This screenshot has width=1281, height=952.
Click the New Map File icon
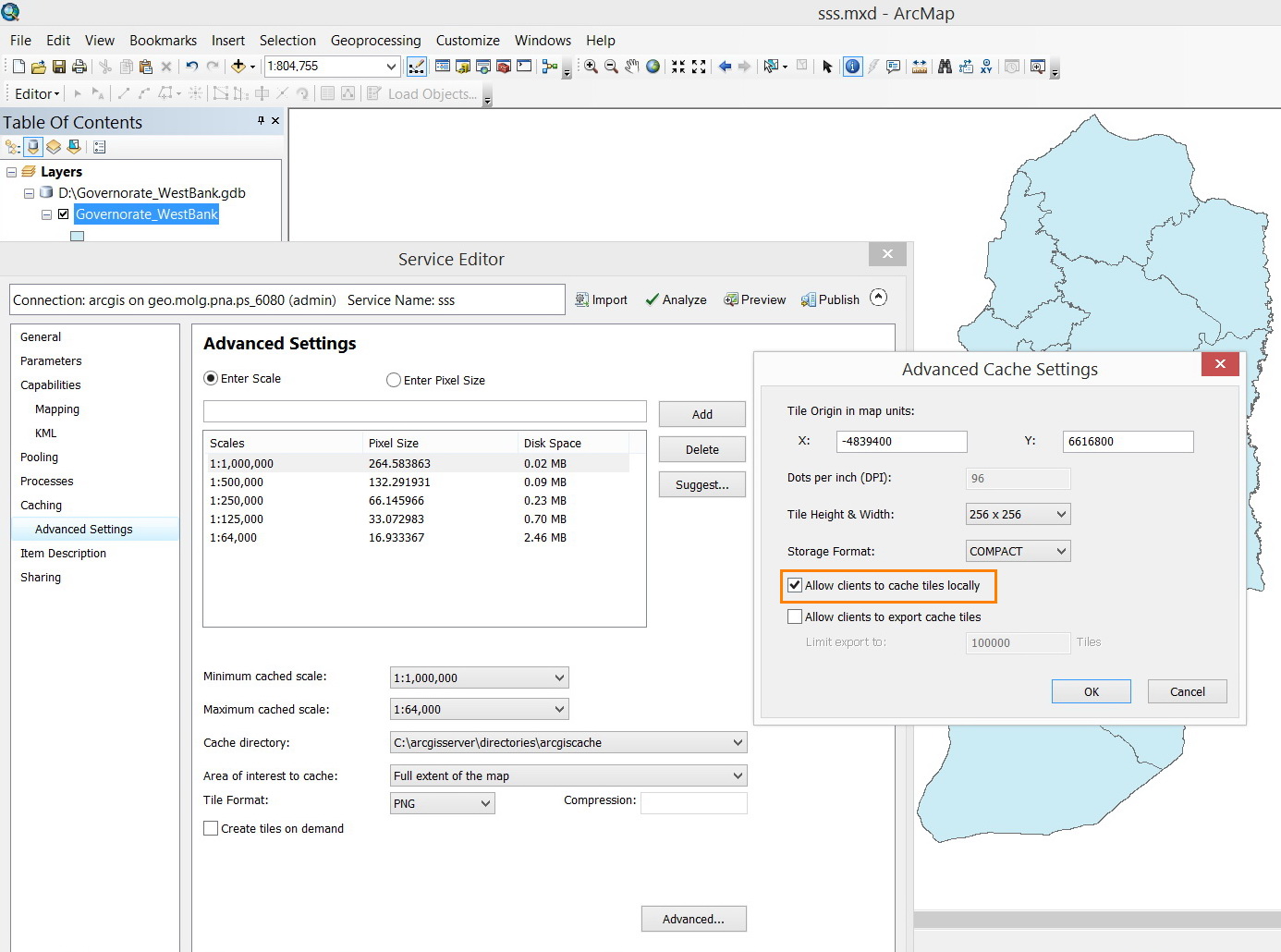click(x=18, y=67)
